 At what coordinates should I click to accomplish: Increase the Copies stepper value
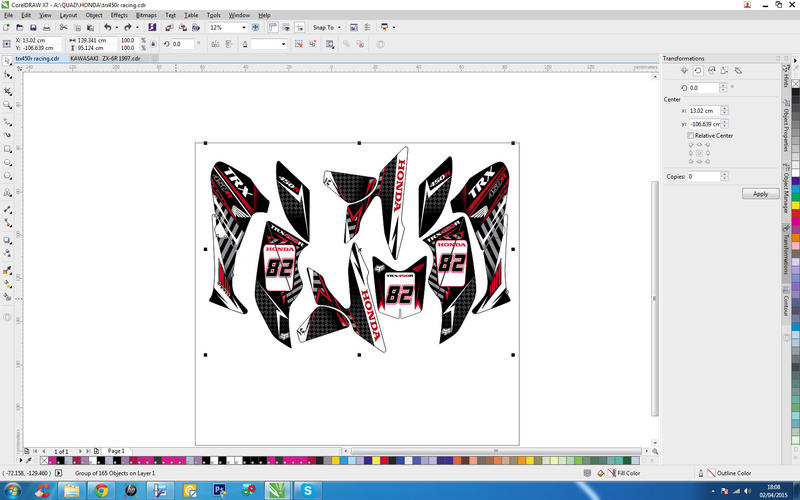point(724,174)
